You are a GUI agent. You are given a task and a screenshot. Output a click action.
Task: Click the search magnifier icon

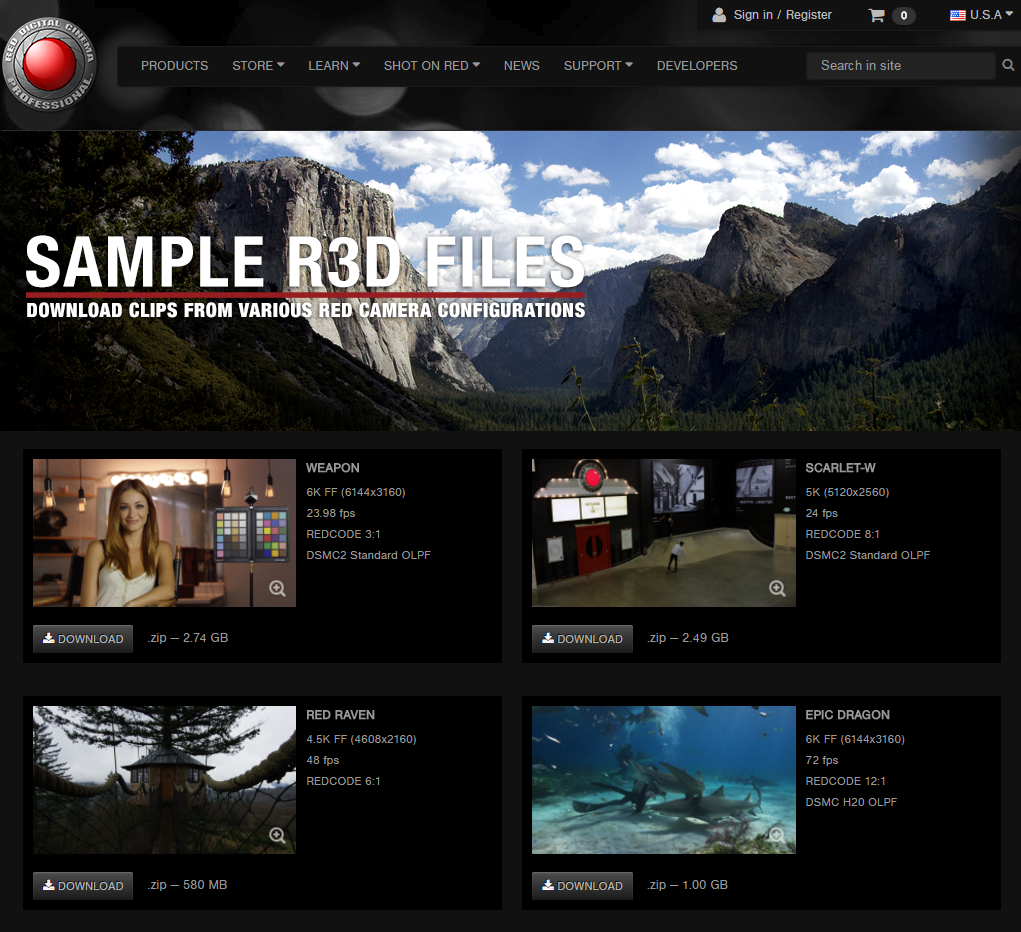coord(1008,66)
